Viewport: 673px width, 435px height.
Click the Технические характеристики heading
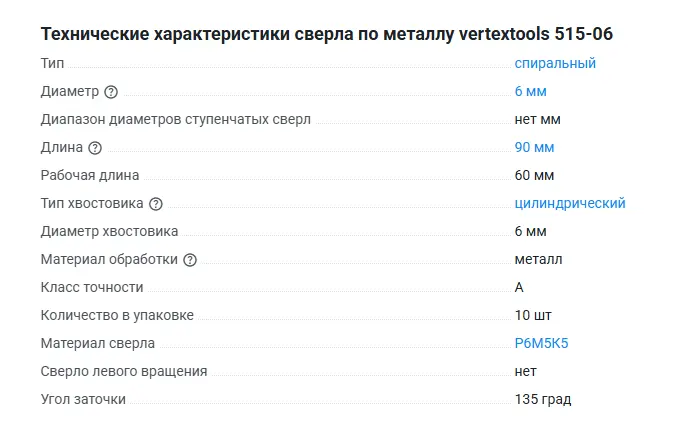pos(327,34)
